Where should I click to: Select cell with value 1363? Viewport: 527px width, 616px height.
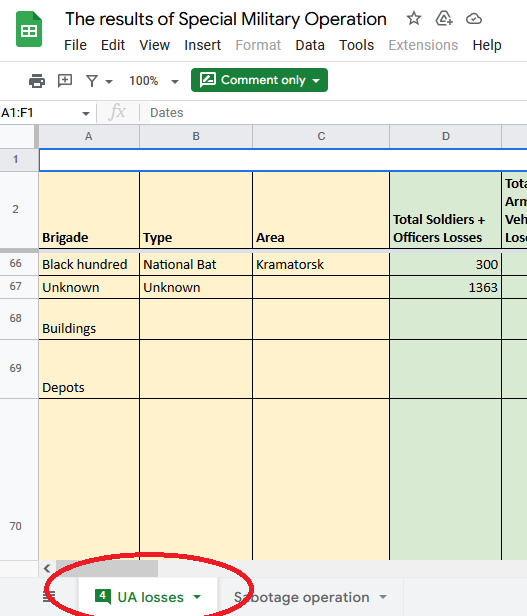tap(445, 287)
